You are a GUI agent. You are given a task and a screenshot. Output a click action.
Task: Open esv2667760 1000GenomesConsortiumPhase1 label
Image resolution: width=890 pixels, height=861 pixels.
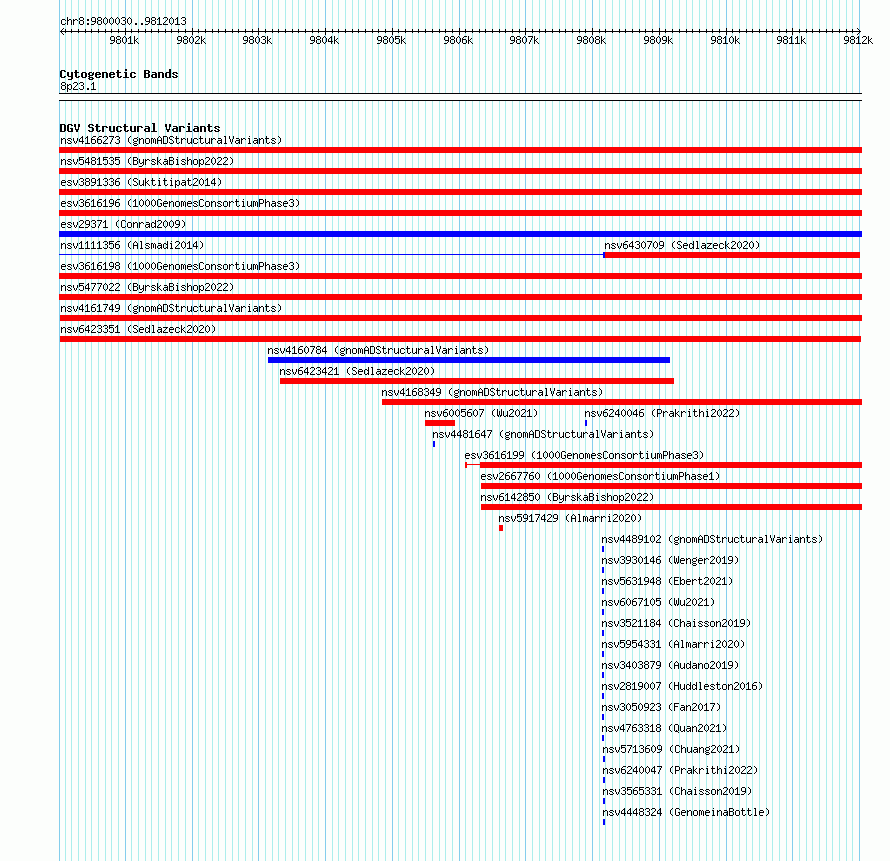[600, 476]
